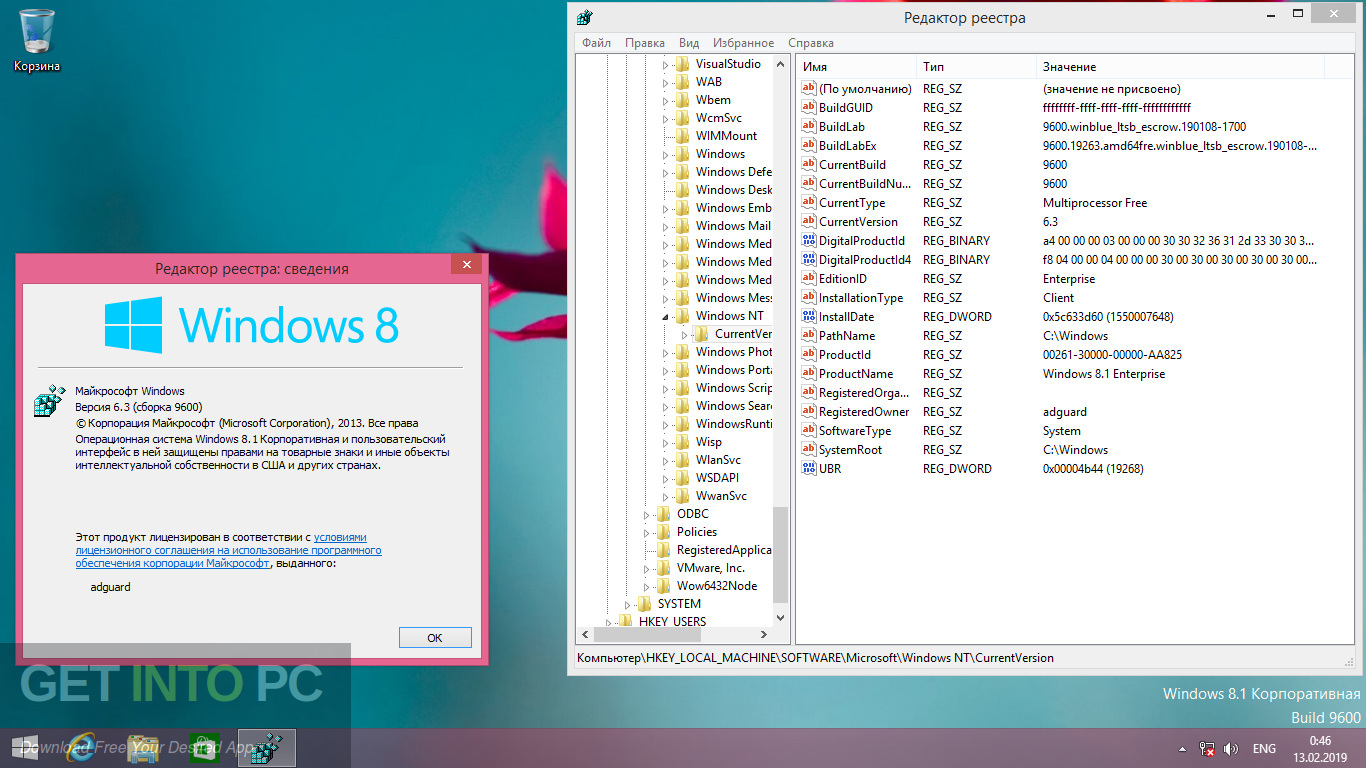
Task: Open the Start button on taskbar
Action: [x=26, y=747]
